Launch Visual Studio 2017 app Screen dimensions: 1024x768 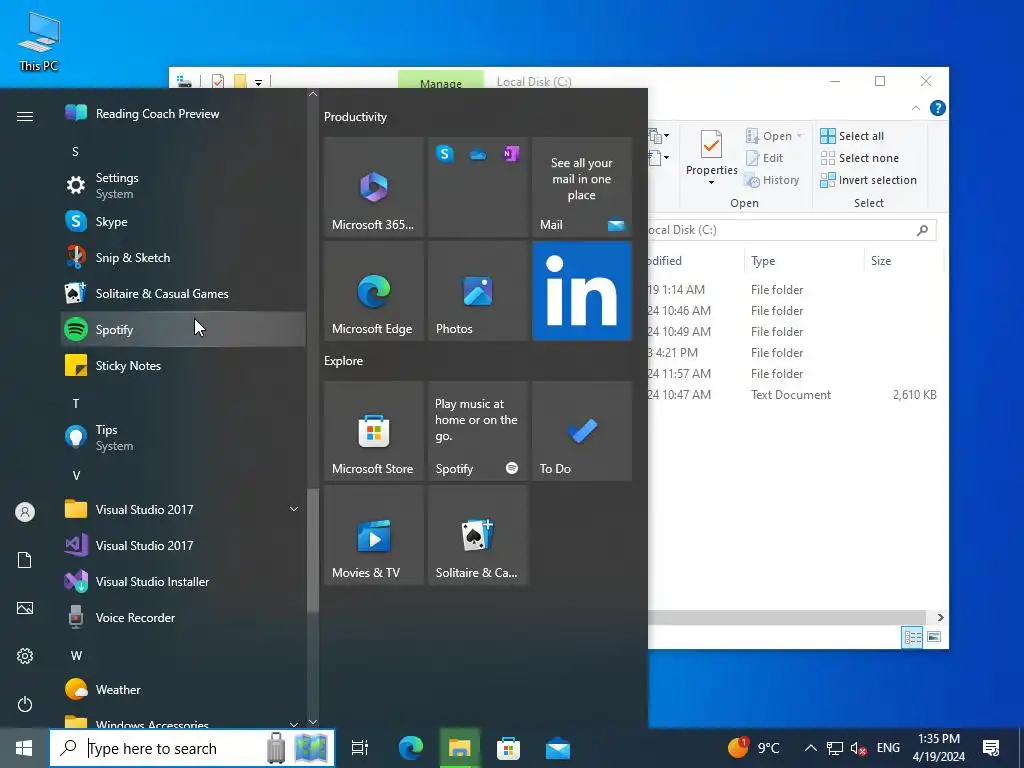click(183, 545)
